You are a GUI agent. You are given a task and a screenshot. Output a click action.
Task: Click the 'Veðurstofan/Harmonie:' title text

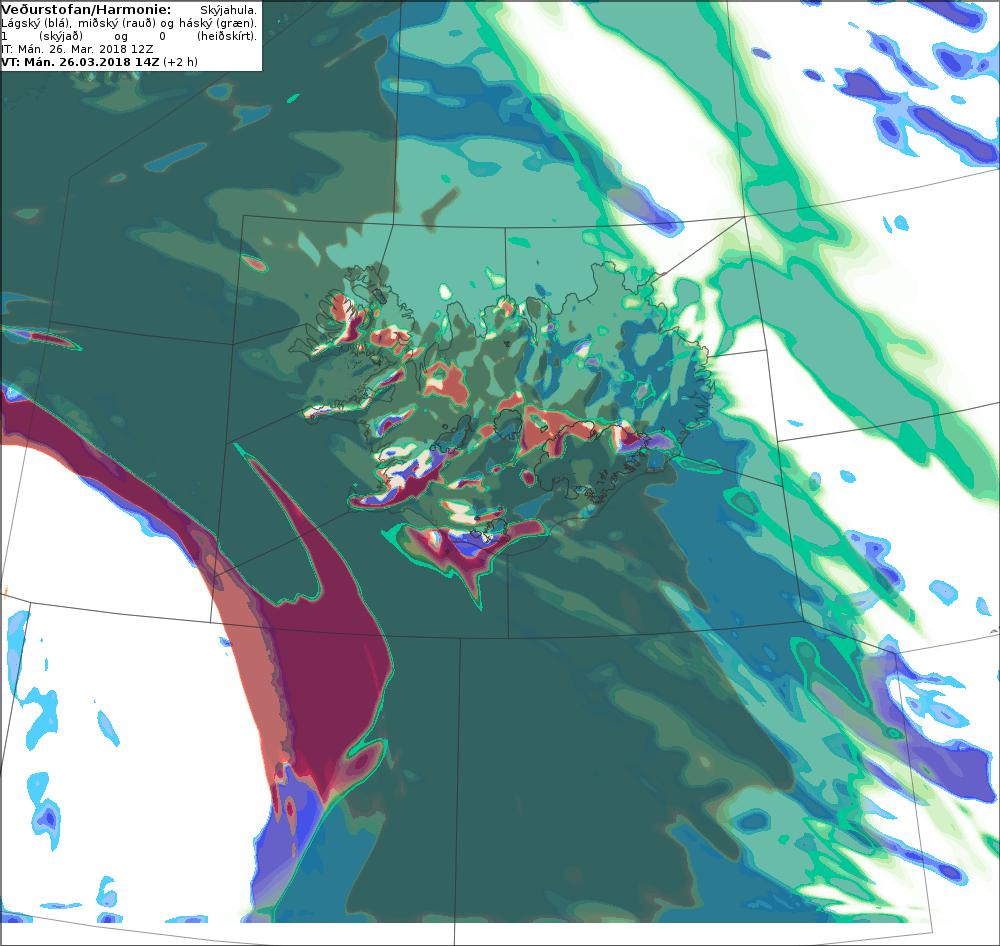coord(86,10)
